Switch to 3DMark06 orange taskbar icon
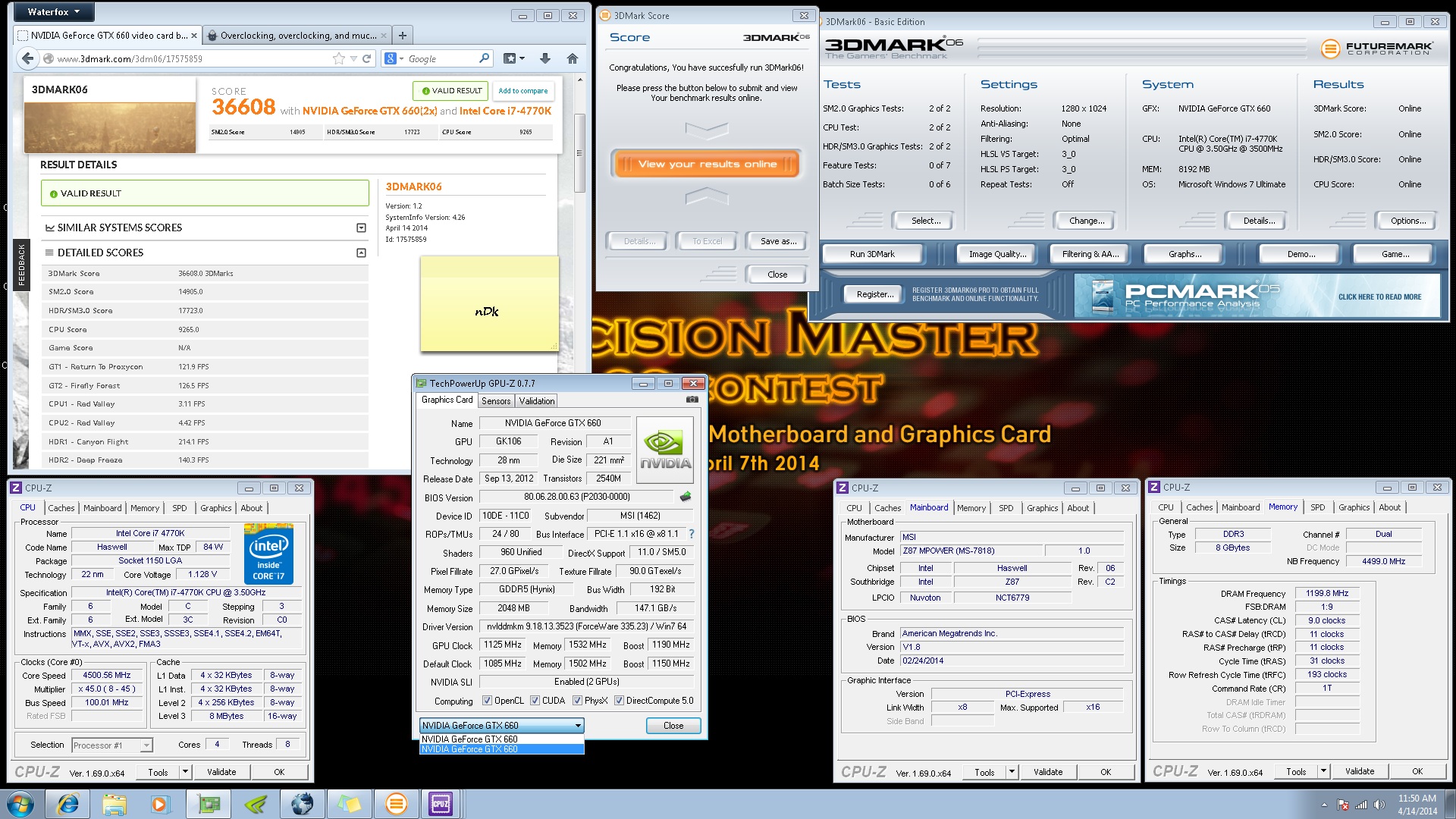The height and width of the screenshot is (819, 1456). coord(396,803)
